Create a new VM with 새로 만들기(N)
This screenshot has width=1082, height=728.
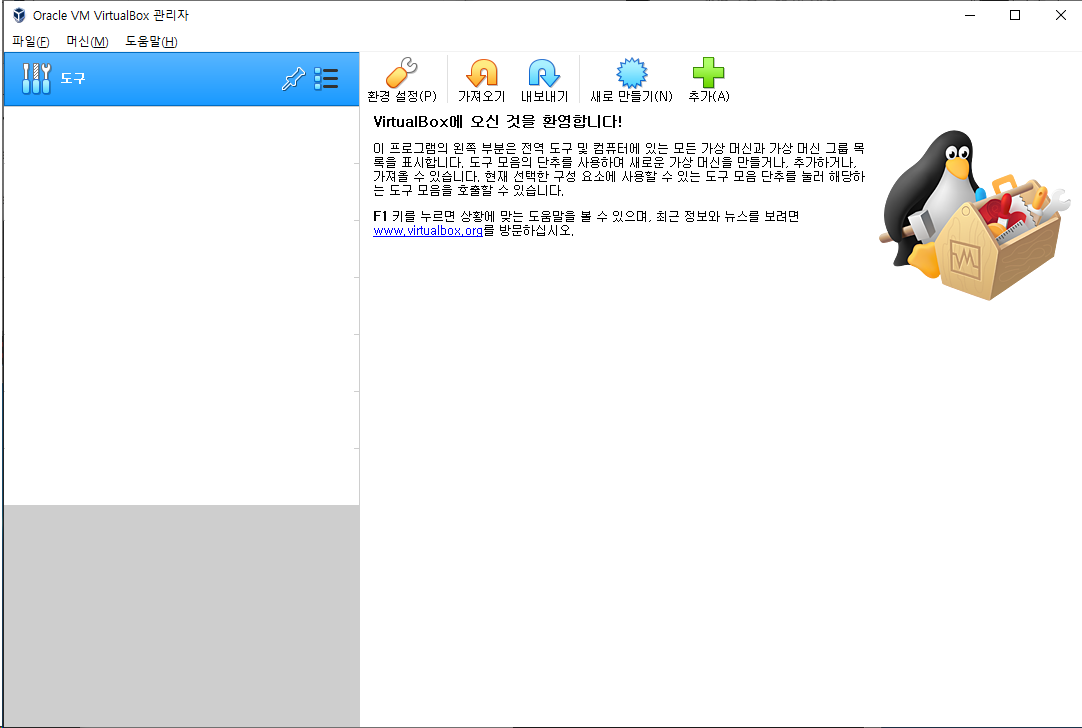[631, 79]
